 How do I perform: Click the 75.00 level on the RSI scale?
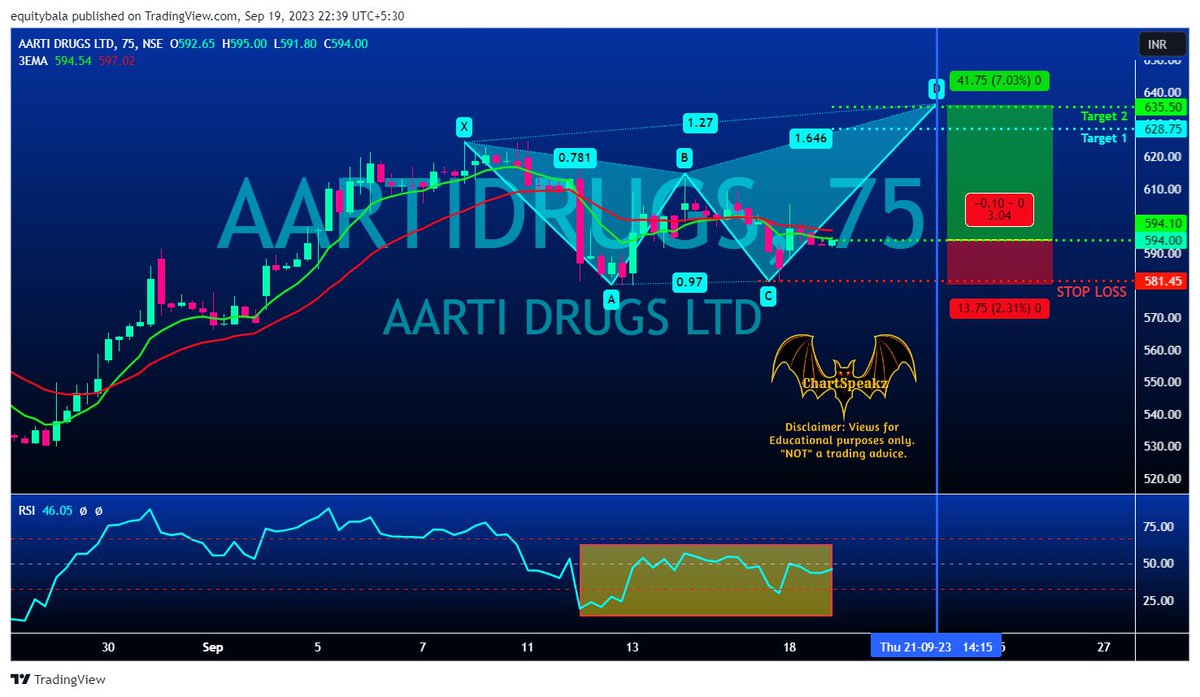pos(1157,527)
